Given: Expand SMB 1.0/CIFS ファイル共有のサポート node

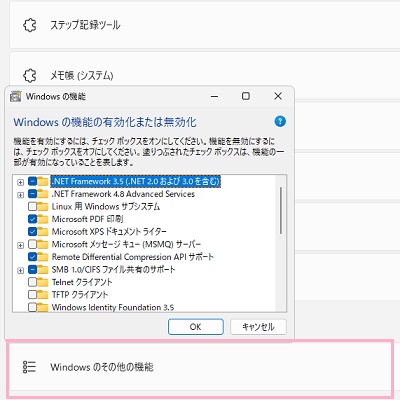Looking at the screenshot, I should point(21,270).
